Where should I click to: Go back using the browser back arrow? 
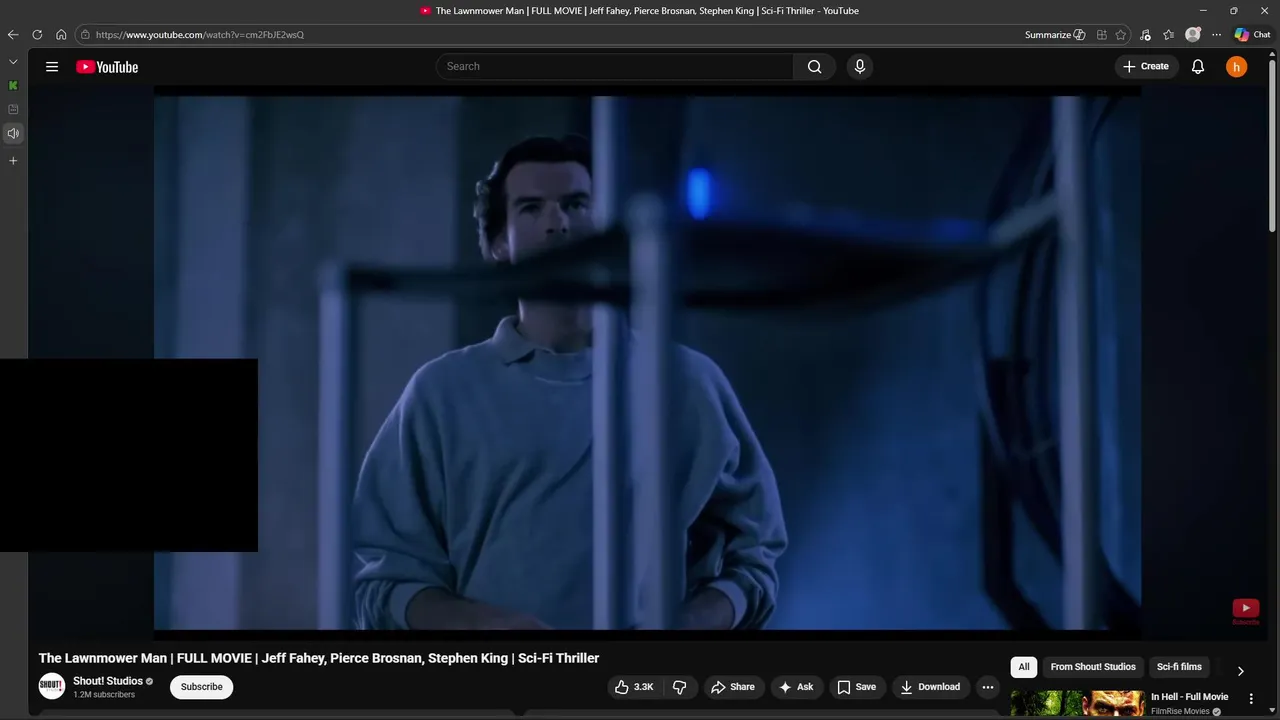tap(13, 34)
